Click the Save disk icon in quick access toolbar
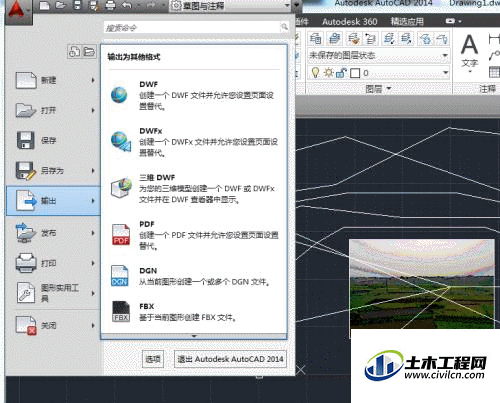Viewport: 500px width, 403px height. (77, 5)
